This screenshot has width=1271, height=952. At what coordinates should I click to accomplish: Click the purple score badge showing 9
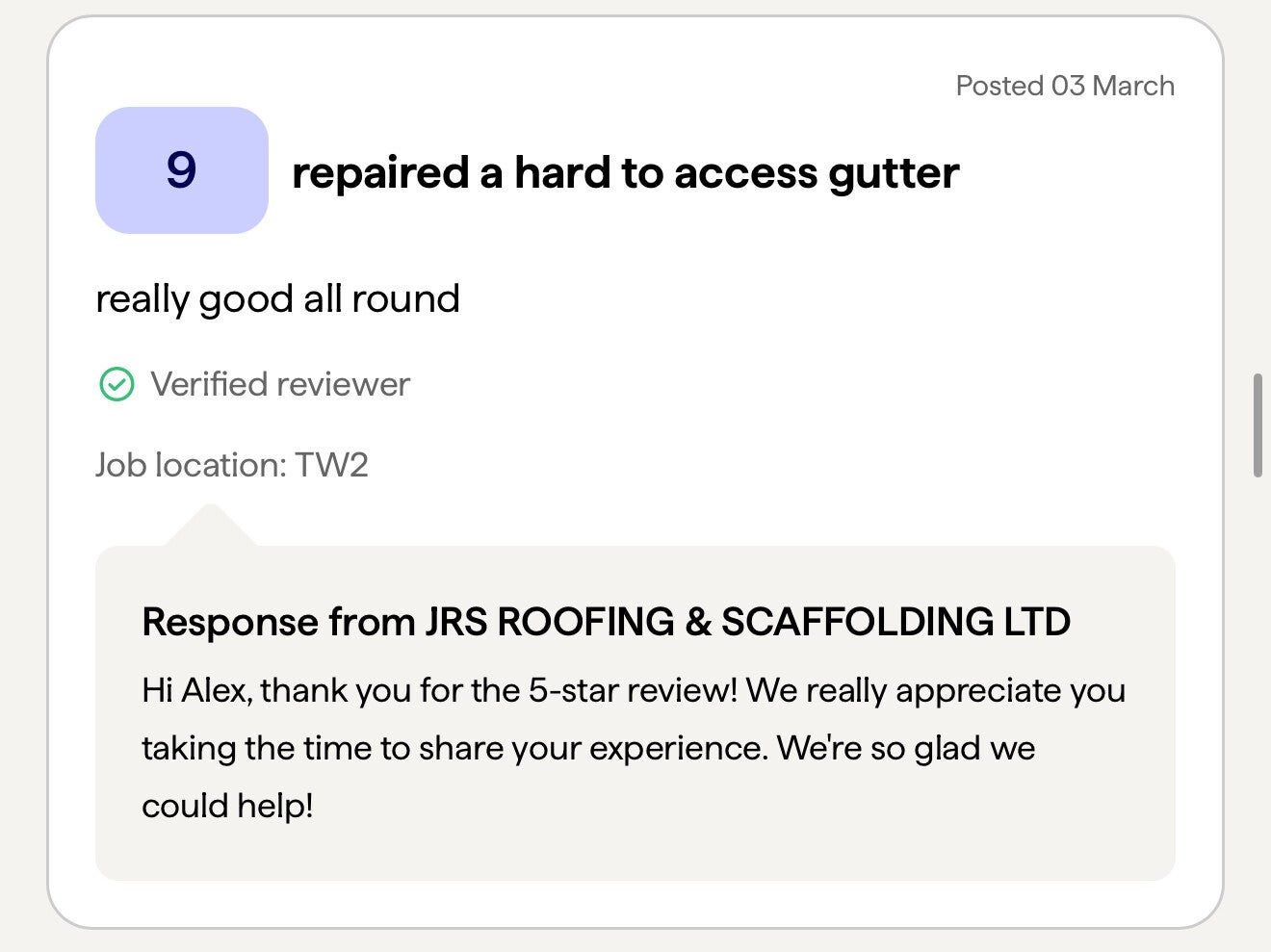point(181,170)
